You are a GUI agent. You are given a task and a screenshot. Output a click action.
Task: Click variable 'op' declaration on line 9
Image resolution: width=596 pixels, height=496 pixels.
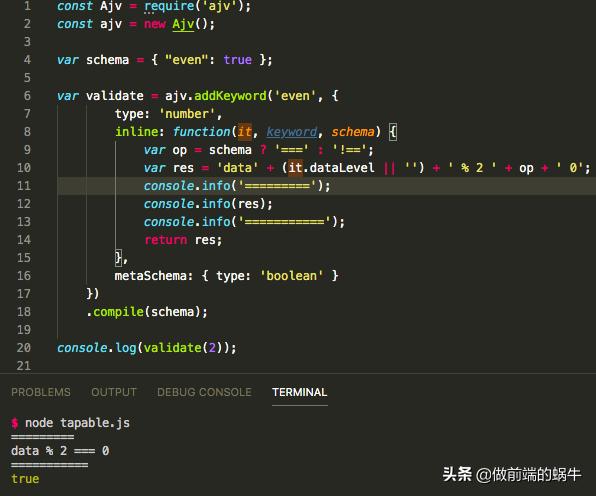(180, 150)
